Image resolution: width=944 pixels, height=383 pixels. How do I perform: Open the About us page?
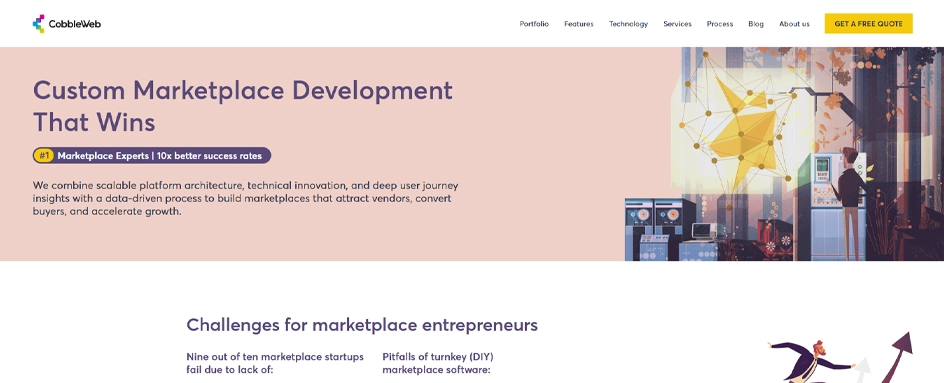(x=794, y=24)
